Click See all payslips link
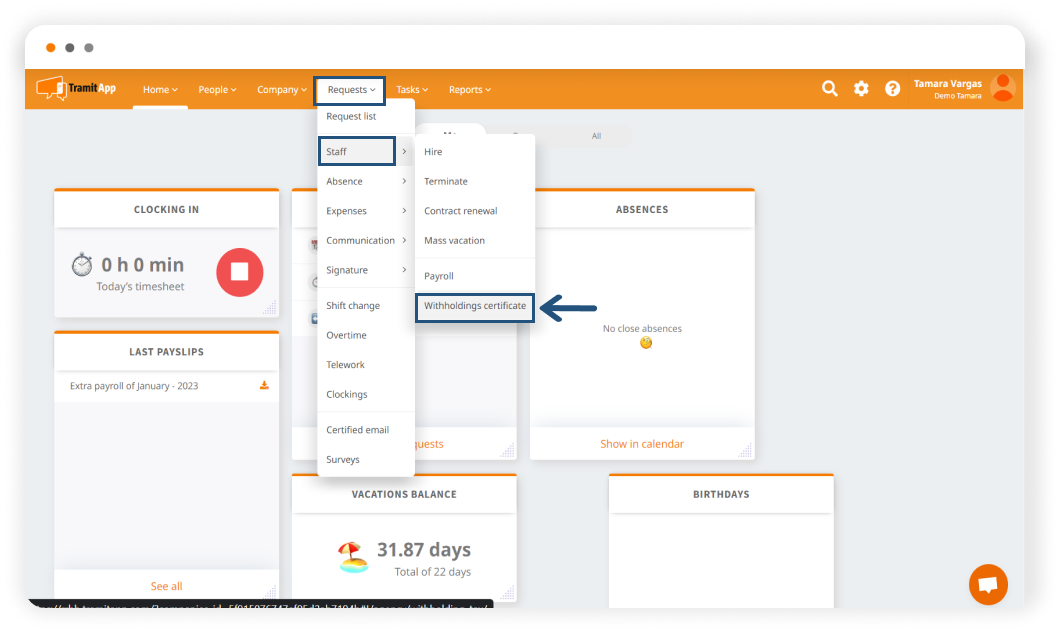Screen dimensions: 1061x633 point(166,586)
